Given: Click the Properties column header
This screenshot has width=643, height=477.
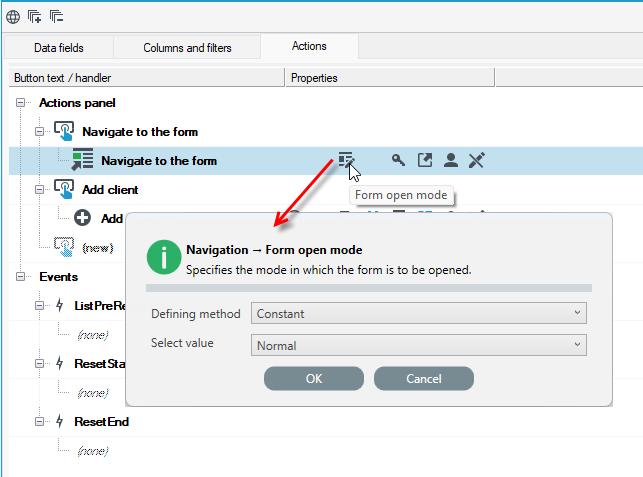Looking at the screenshot, I should click(390, 78).
